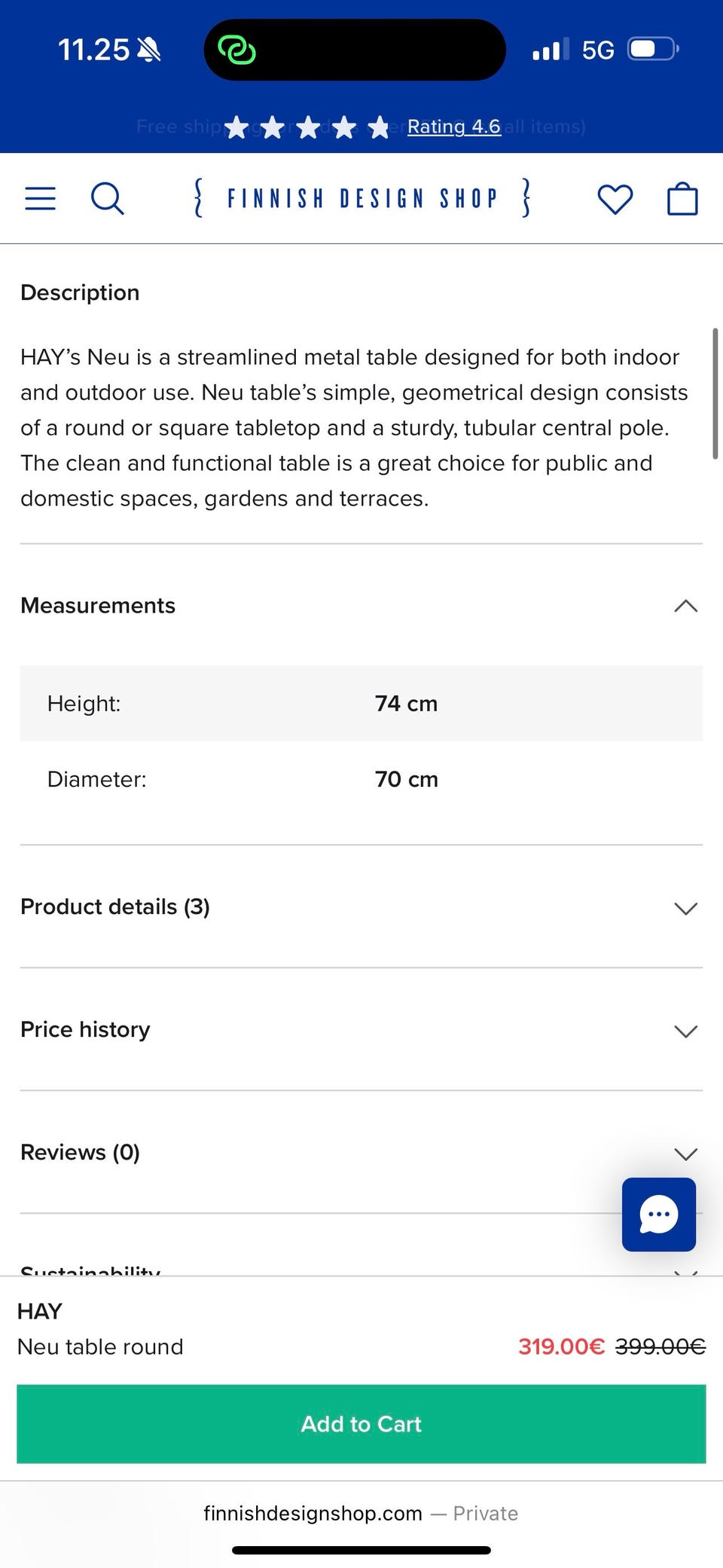Collapse the Measurements section

[x=685, y=606]
